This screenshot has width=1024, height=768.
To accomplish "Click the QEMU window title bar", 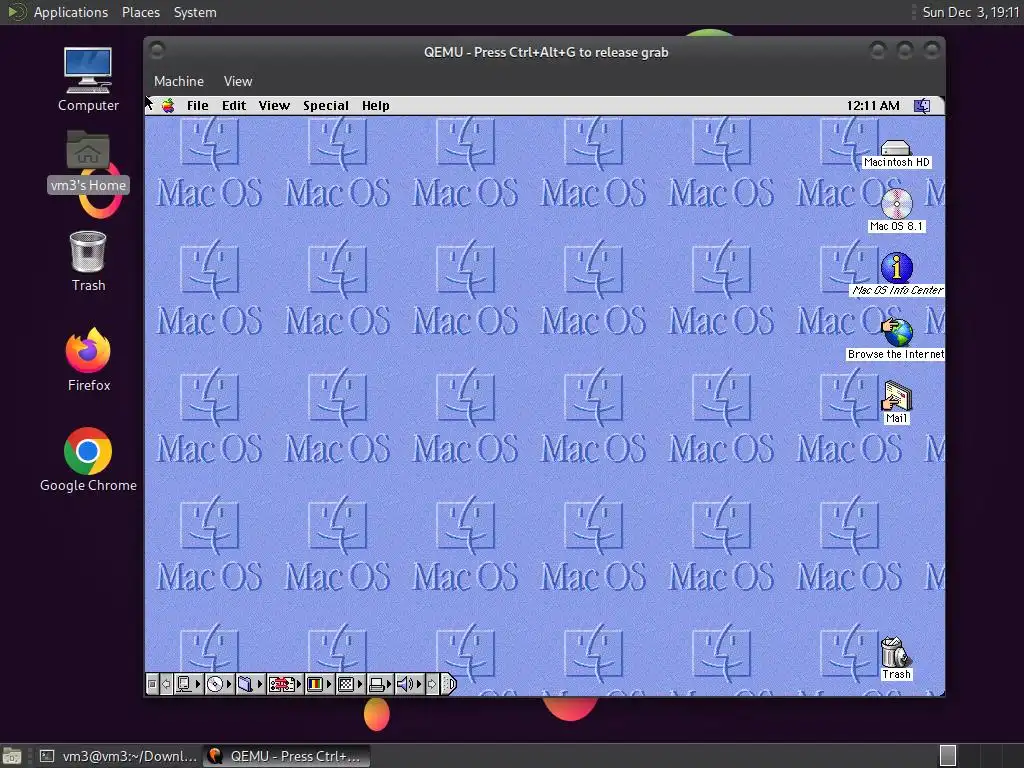I will click(x=545, y=52).
